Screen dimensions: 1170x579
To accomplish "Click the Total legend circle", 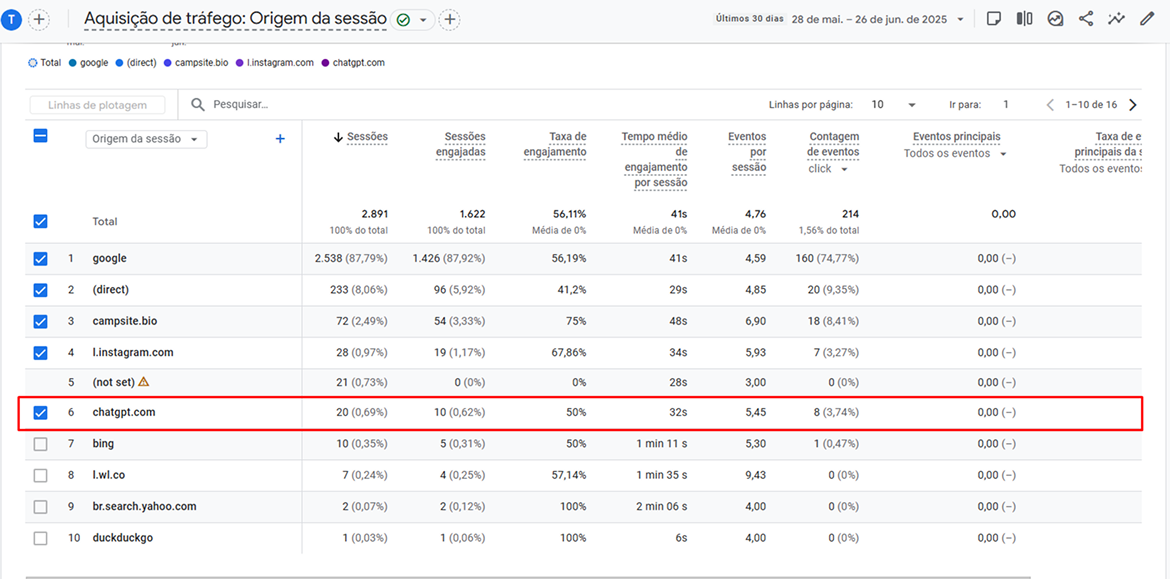I will point(32,63).
